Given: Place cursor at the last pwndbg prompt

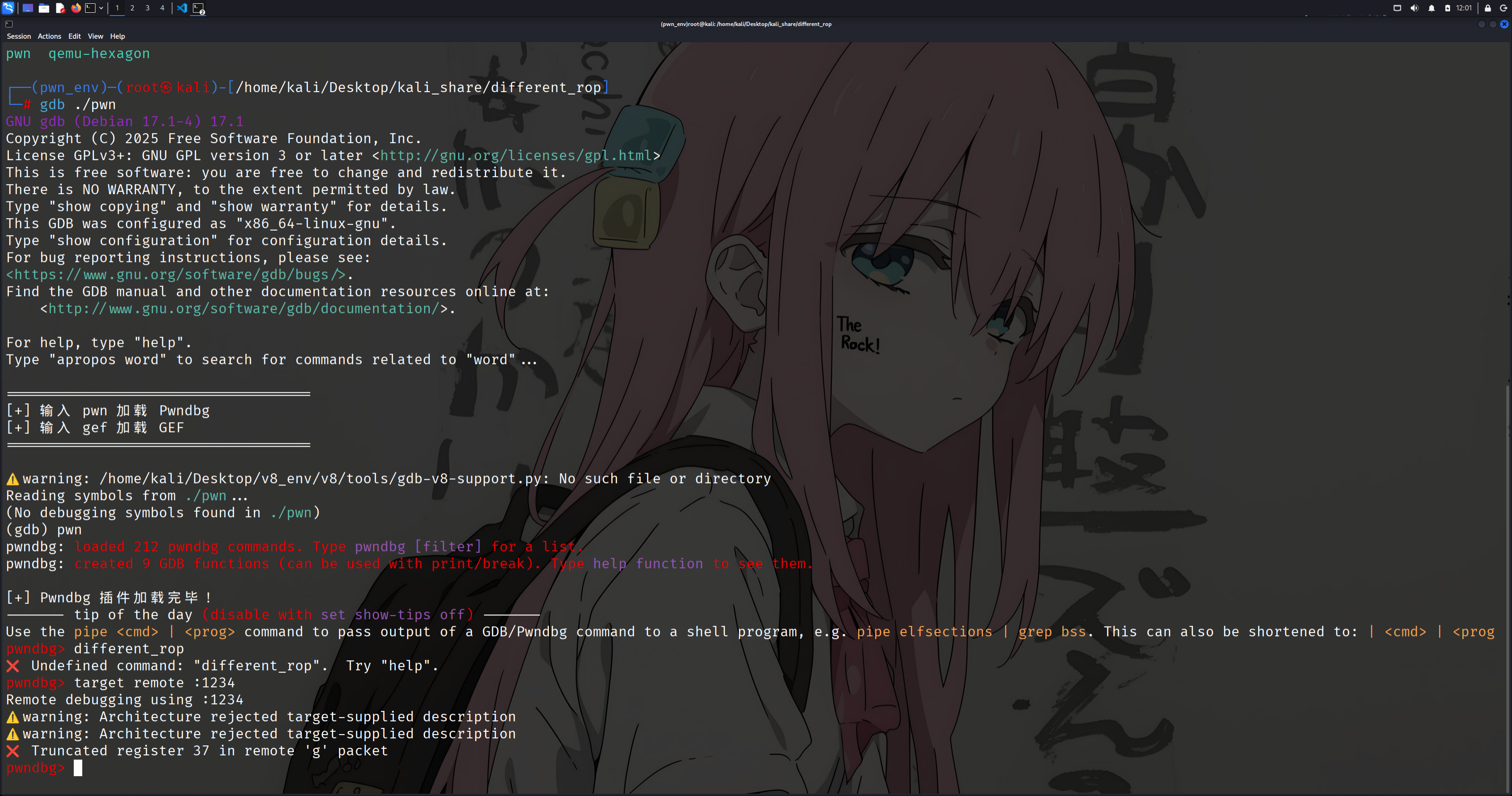Looking at the screenshot, I should 78,768.
